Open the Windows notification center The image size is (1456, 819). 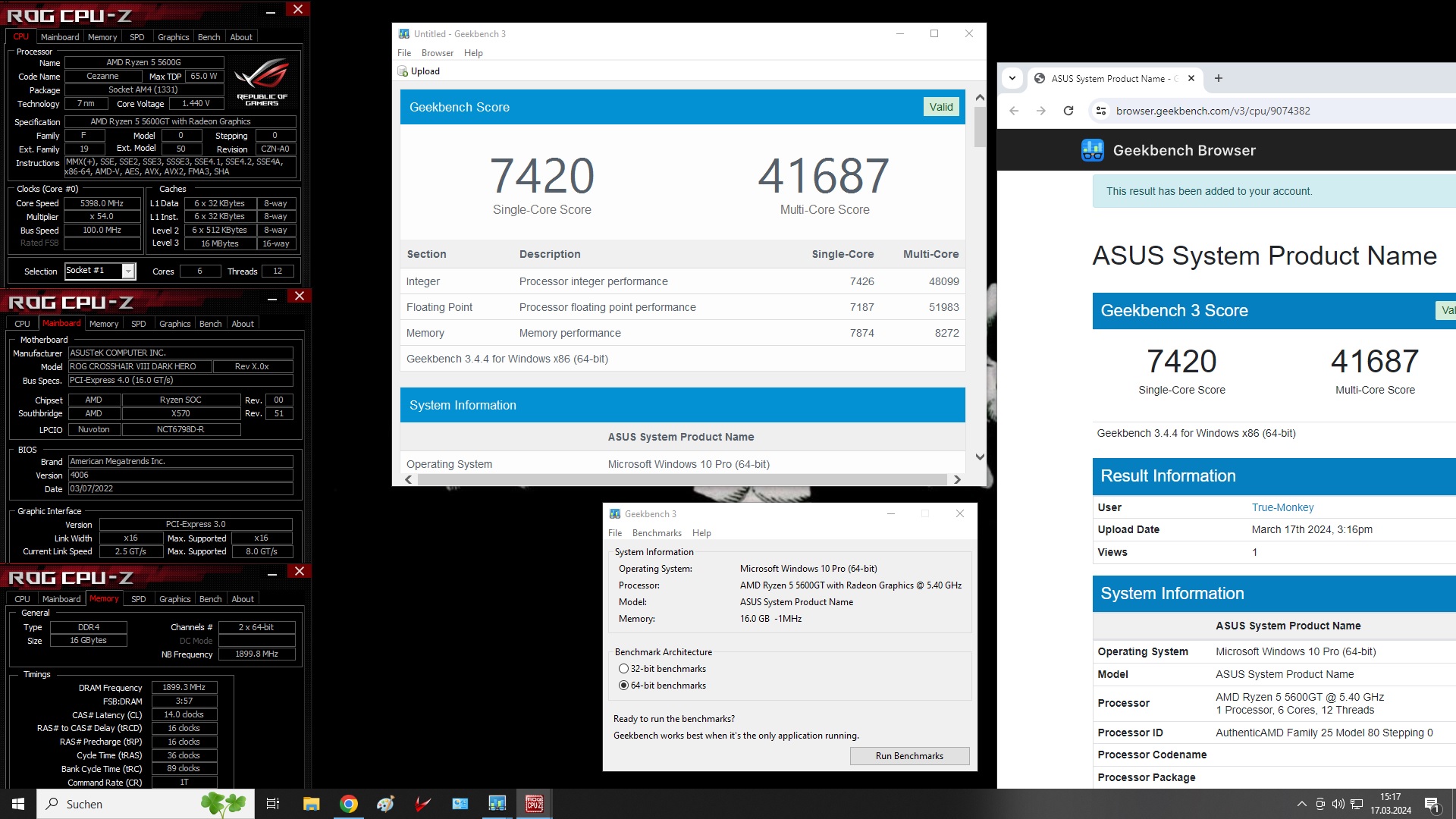pos(1432,805)
